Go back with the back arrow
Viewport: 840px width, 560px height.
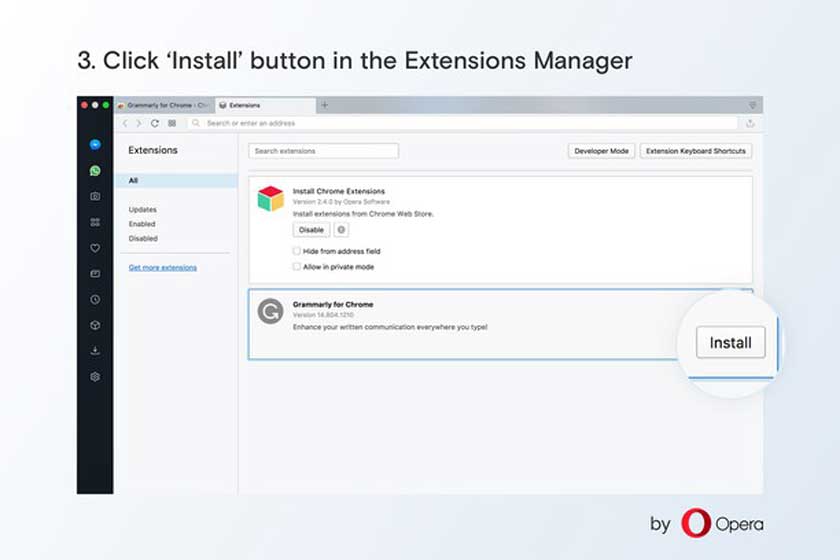tap(125, 123)
